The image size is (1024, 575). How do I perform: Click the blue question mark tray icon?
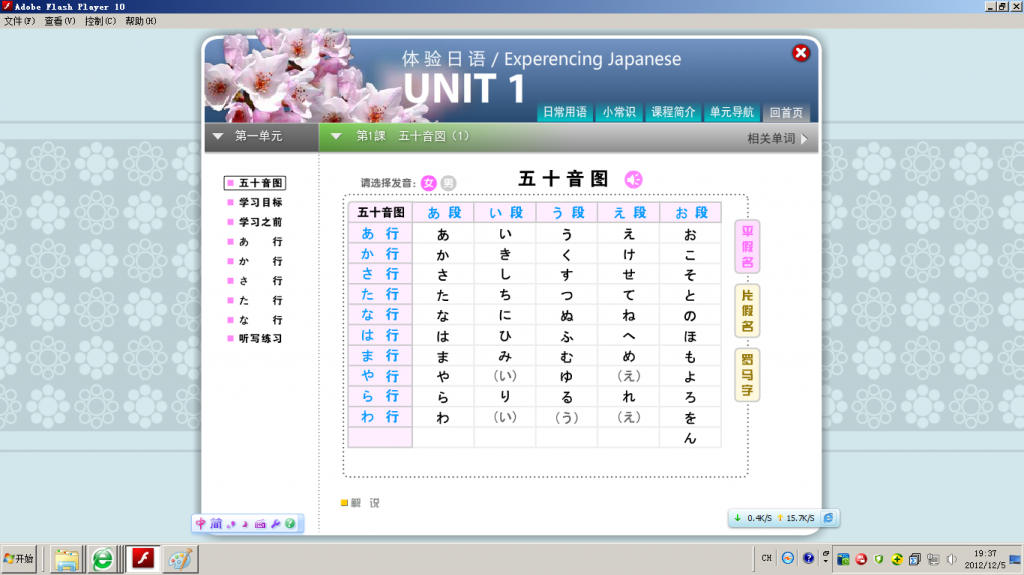click(808, 558)
